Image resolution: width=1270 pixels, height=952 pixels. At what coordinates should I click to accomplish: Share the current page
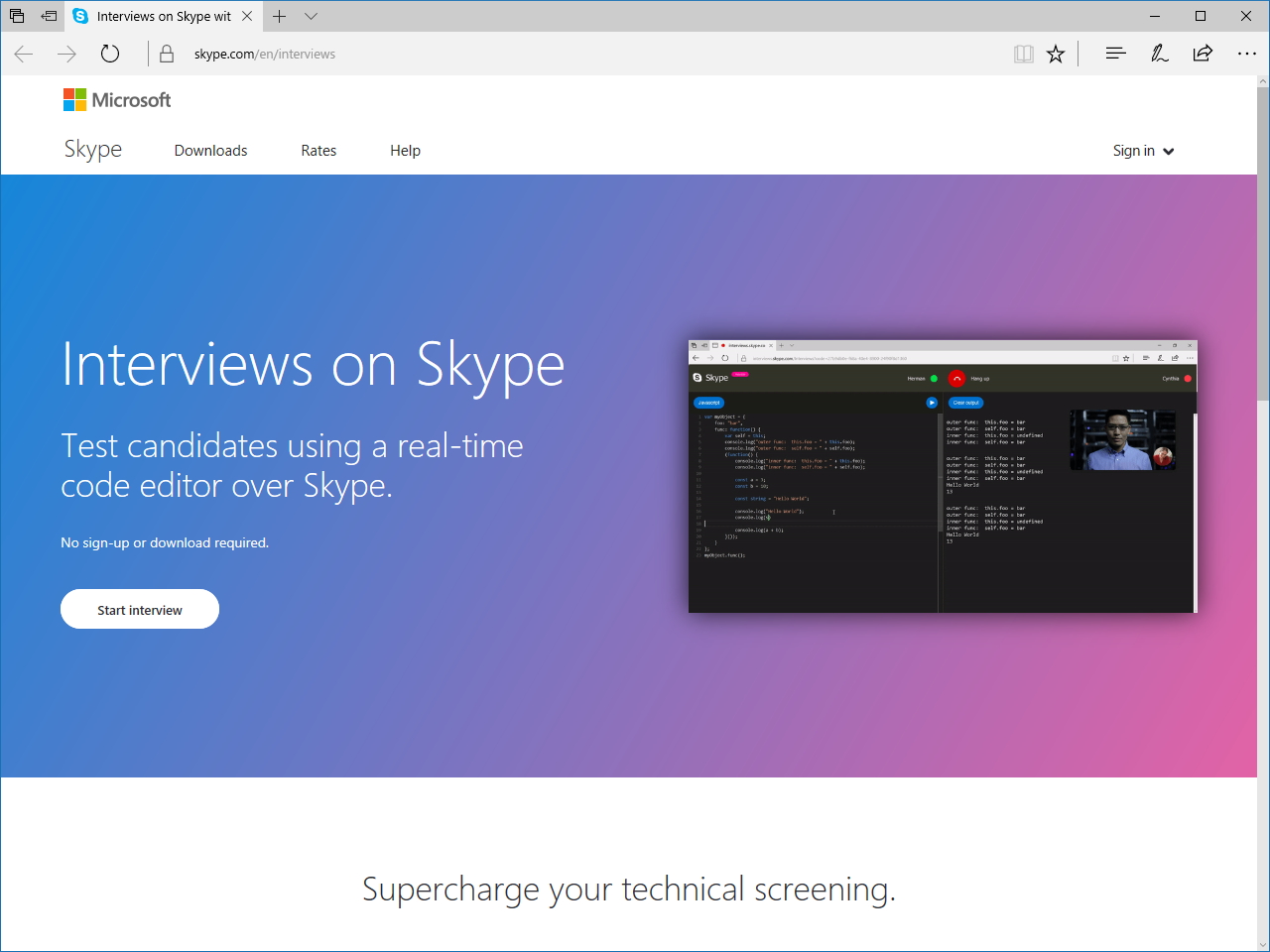[1203, 54]
